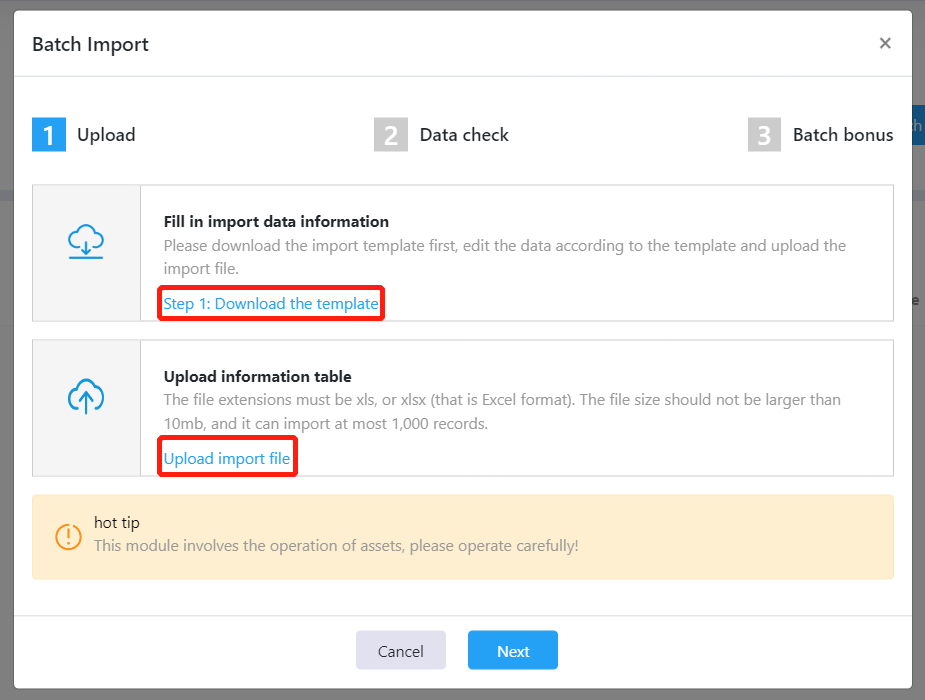The height and width of the screenshot is (700, 925).
Task: Click the Upload import file link
Action: (227, 458)
